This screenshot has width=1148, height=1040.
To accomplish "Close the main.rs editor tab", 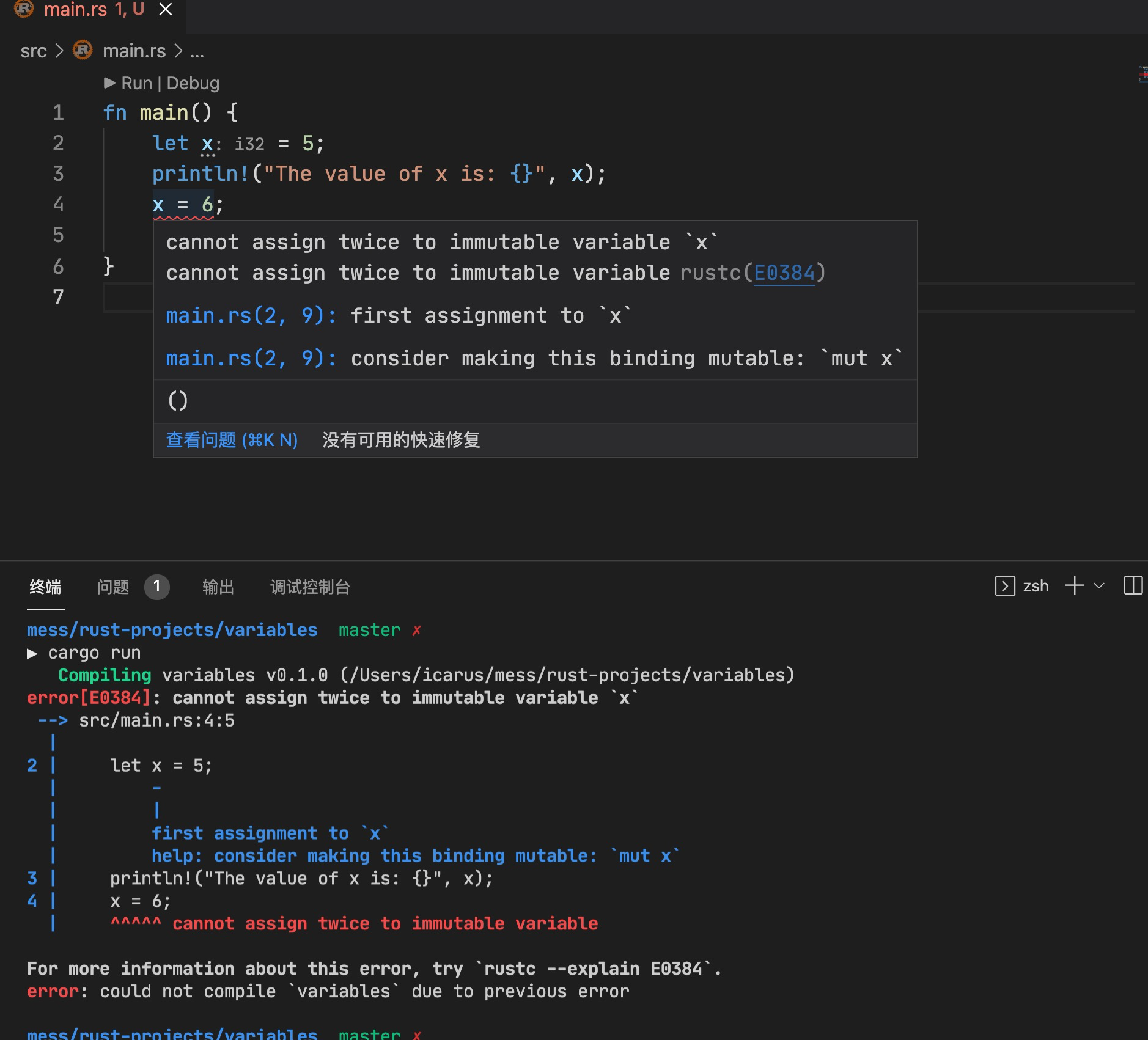I will pos(166,9).
